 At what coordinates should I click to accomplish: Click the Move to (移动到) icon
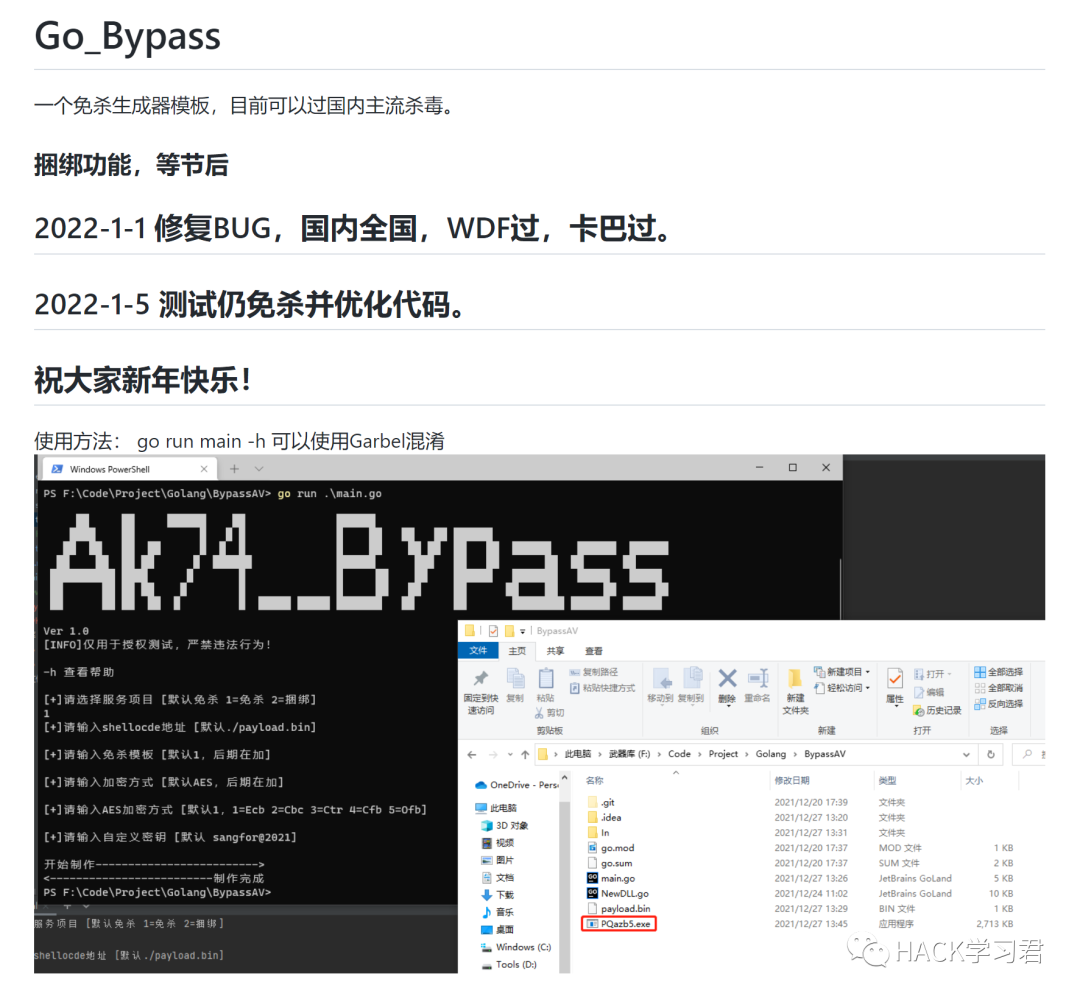(x=661, y=679)
